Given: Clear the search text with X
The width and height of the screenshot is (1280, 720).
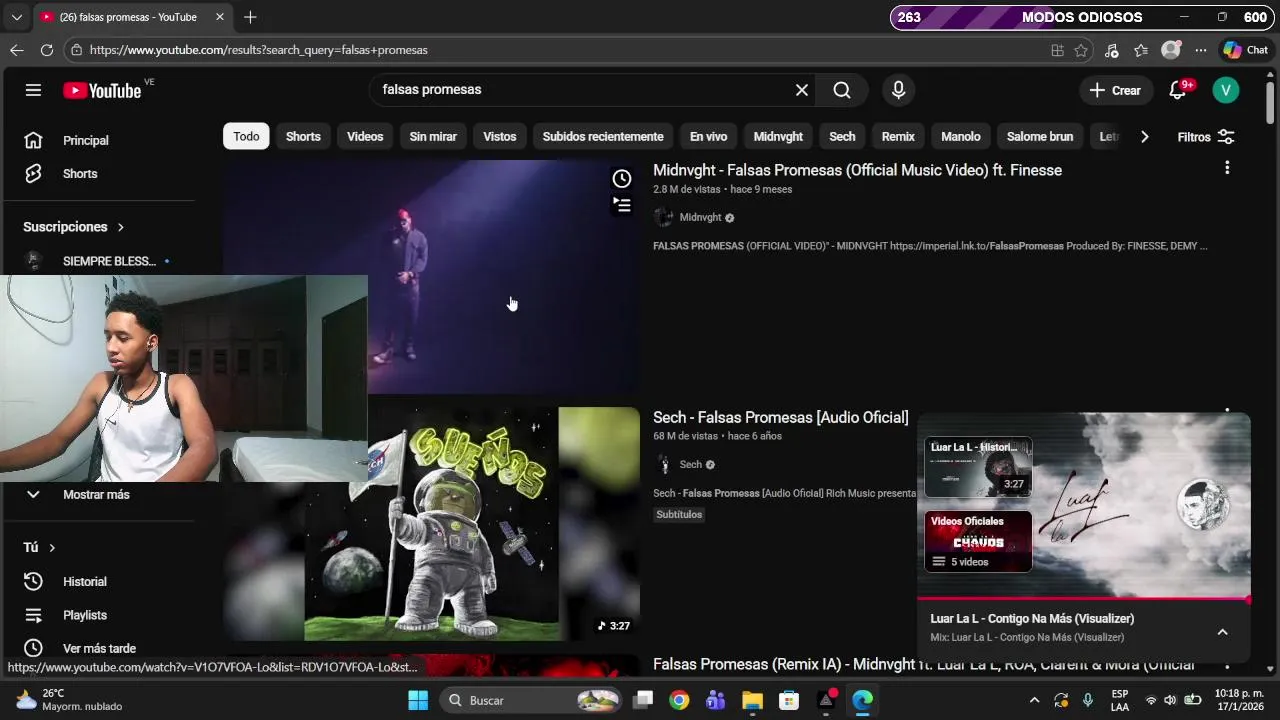Looking at the screenshot, I should point(801,90).
